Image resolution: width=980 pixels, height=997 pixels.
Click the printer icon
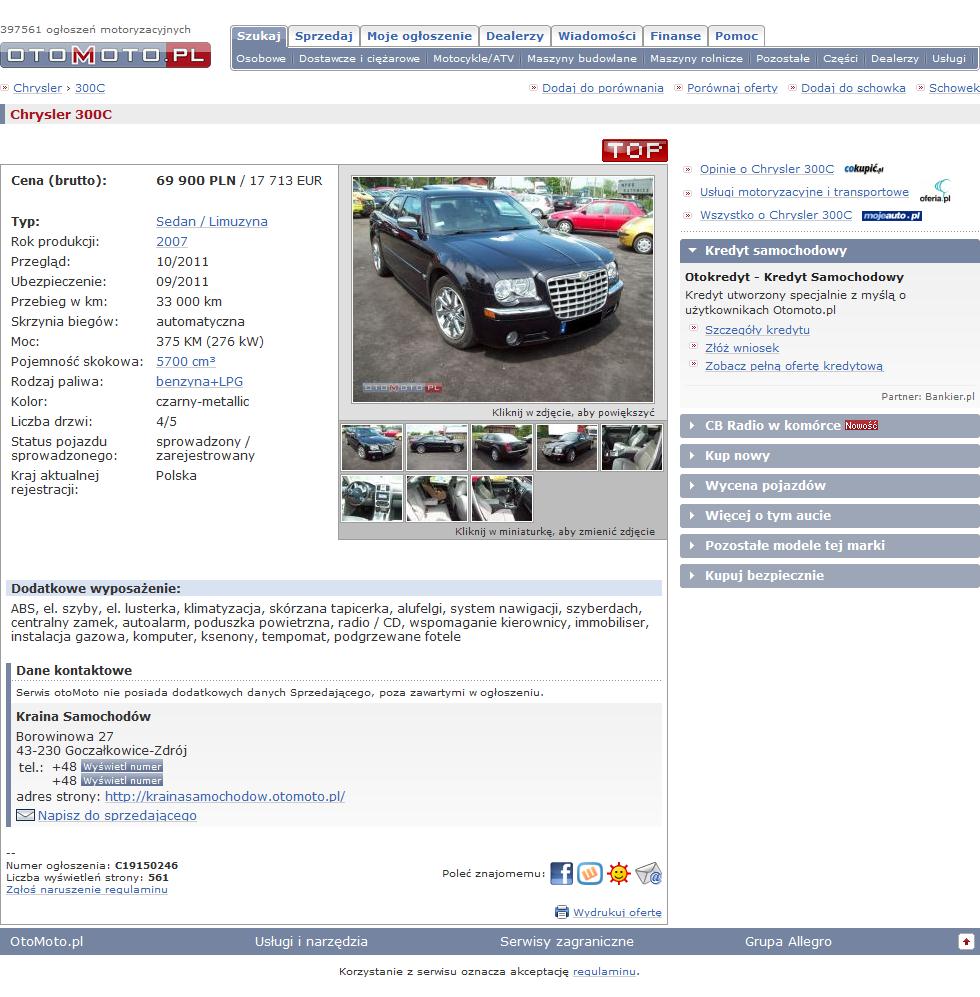click(x=562, y=912)
